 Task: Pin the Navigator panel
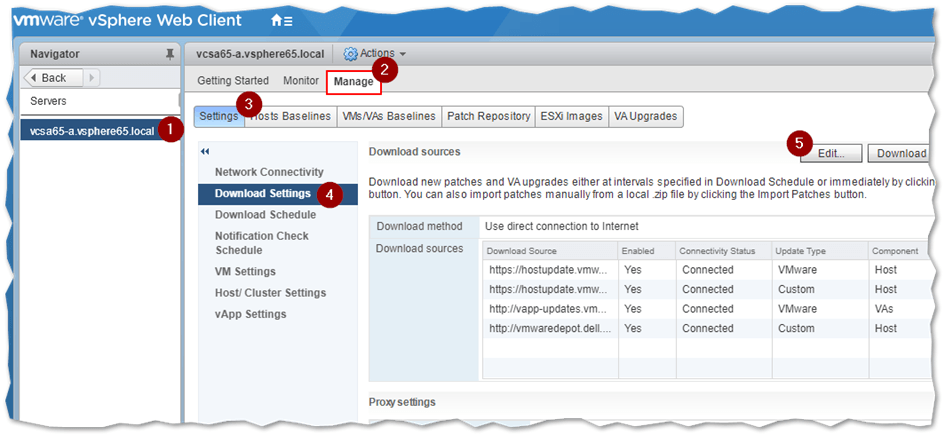(170, 54)
